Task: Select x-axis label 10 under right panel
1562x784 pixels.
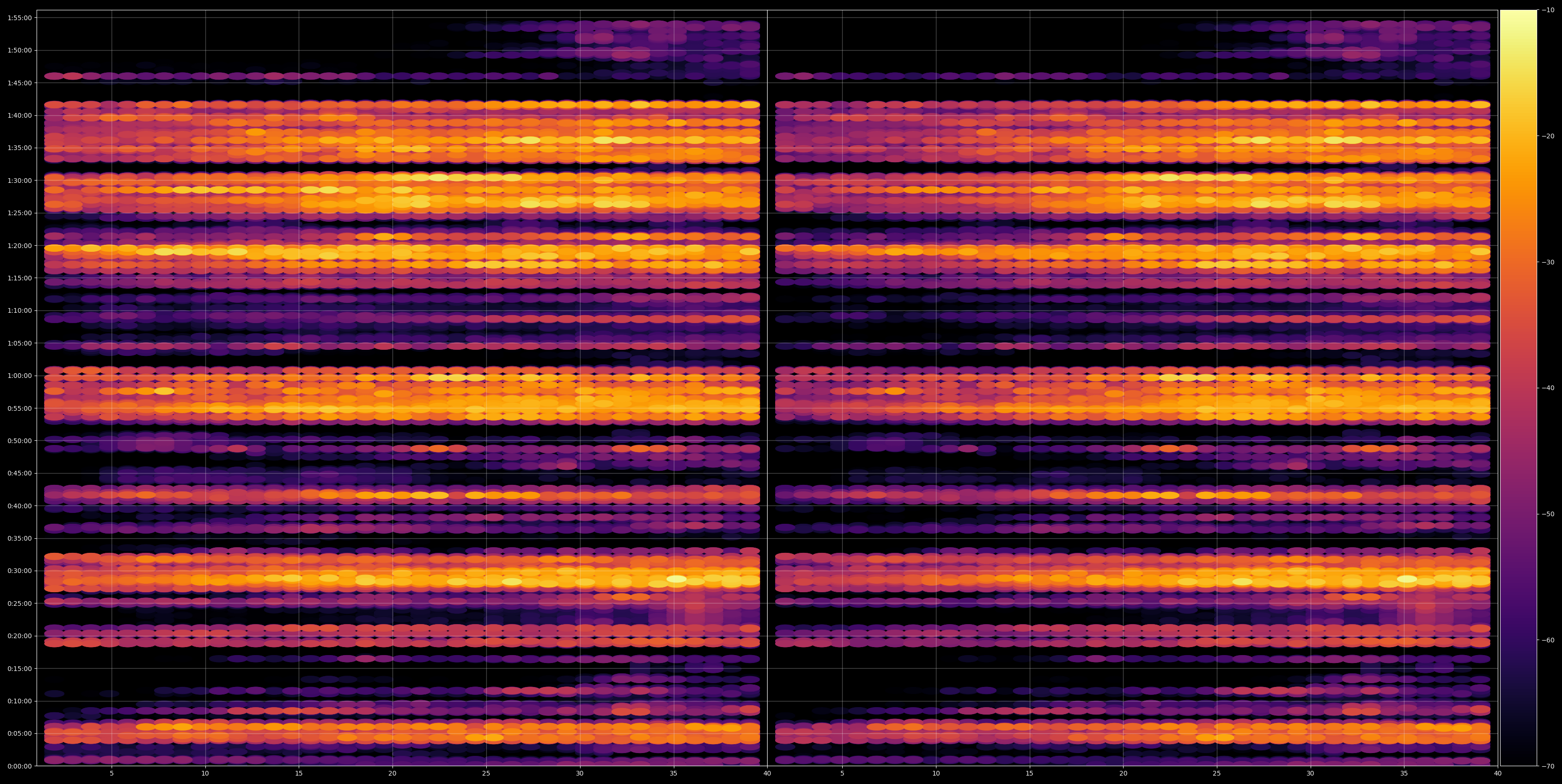Action: coord(936,774)
